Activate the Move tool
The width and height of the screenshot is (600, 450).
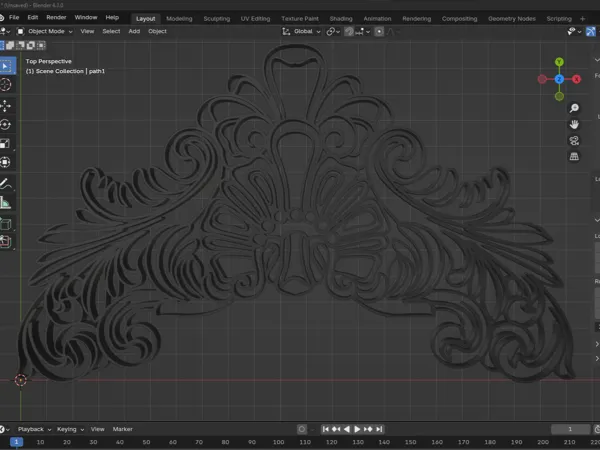pos(6,106)
